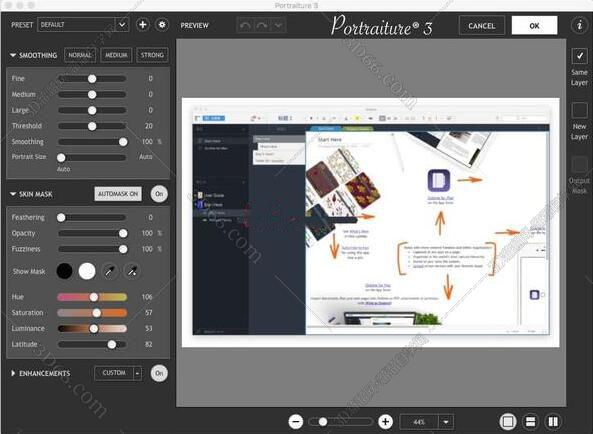Image resolution: width=593 pixels, height=434 pixels.
Task: Select Strong smoothing preset
Action: click(x=152, y=55)
